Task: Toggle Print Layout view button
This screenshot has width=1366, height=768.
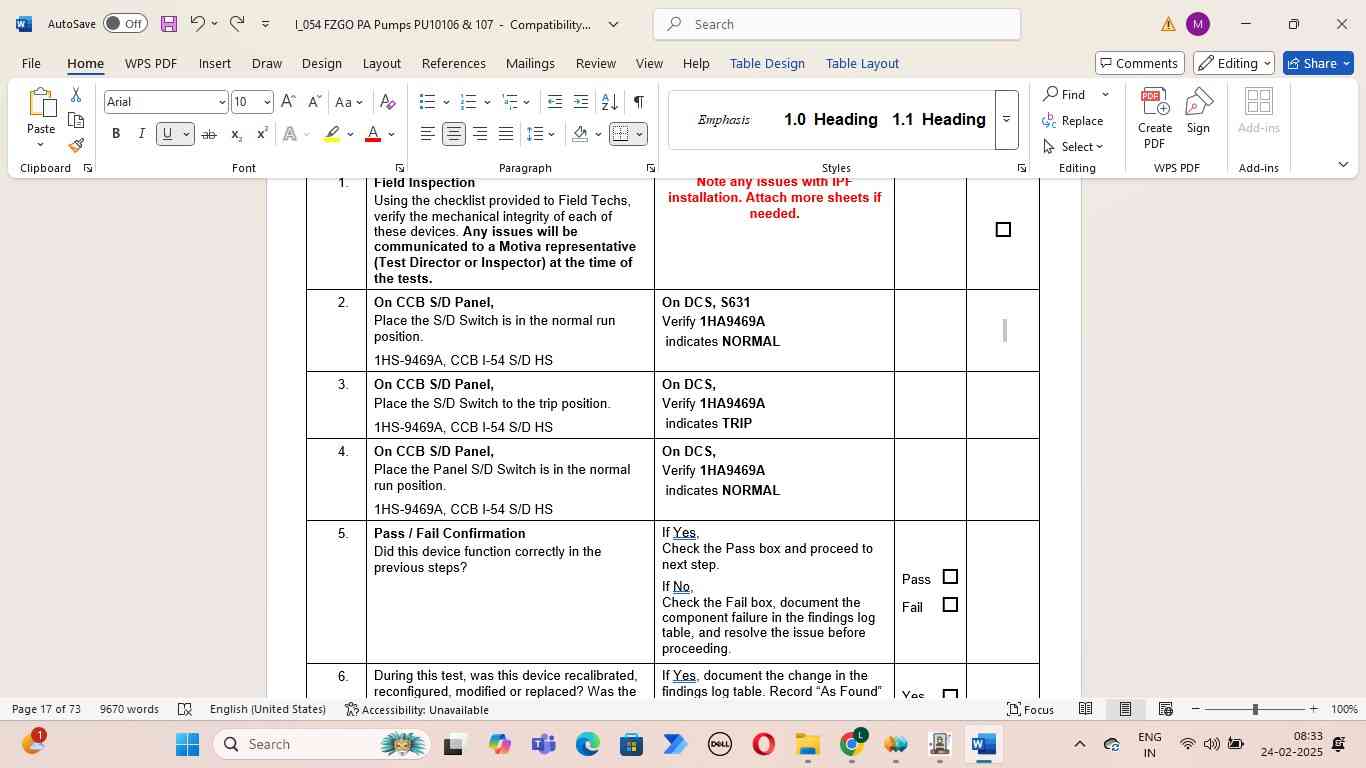Action: click(1125, 709)
